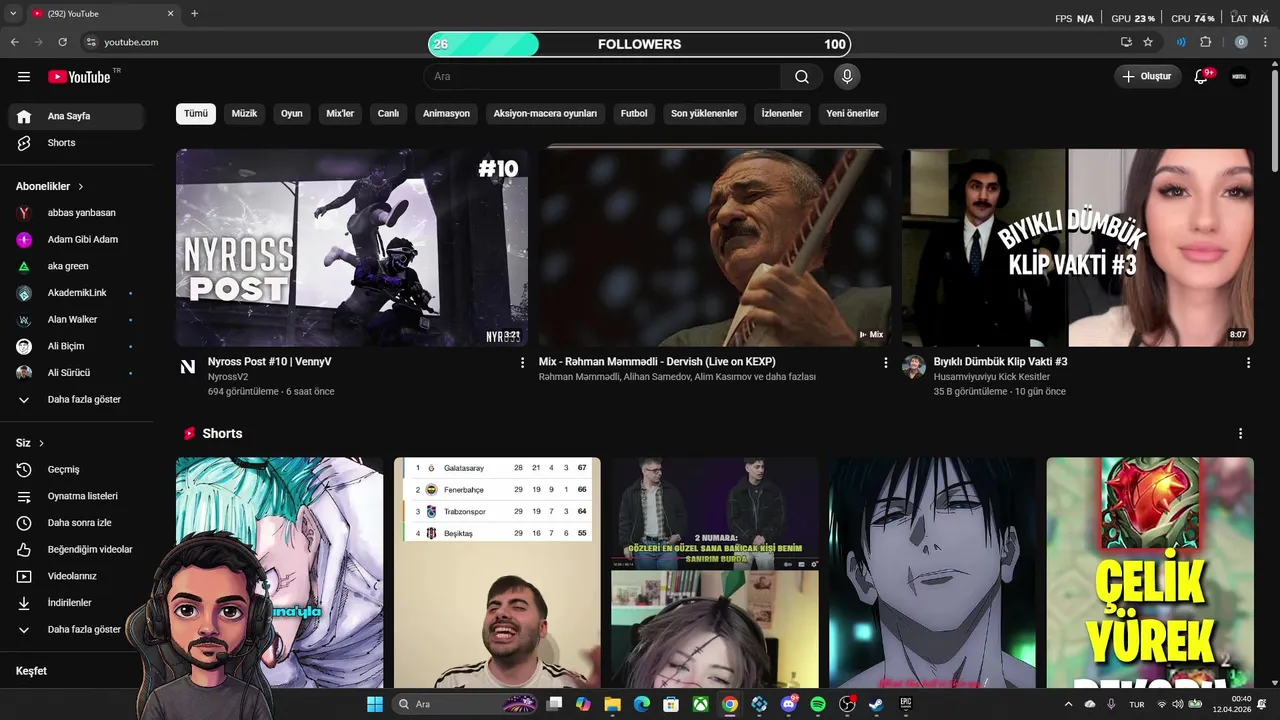The height and width of the screenshot is (720, 1280).
Task: Bookmark this page with star icon
Action: (x=1148, y=42)
